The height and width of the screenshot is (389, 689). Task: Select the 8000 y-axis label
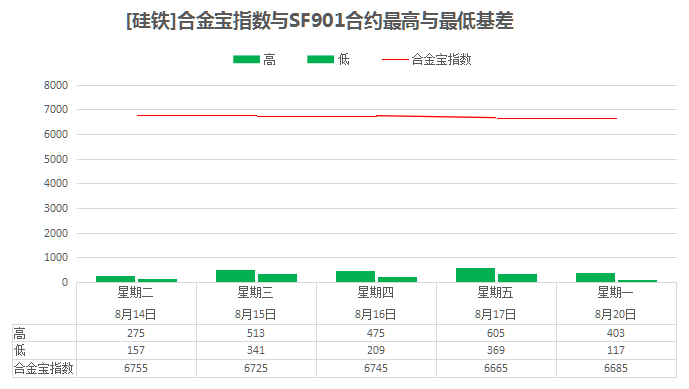[x=56, y=85]
